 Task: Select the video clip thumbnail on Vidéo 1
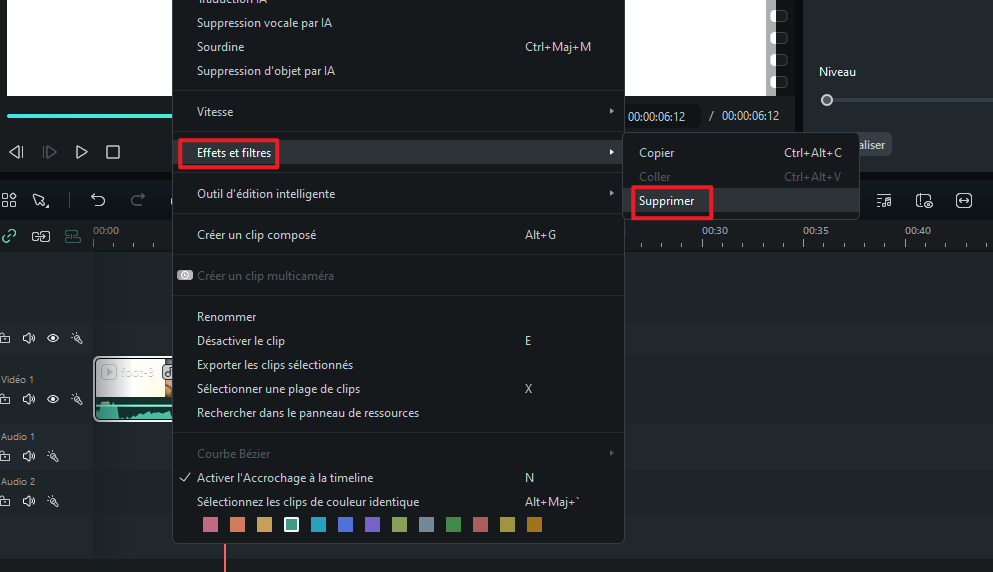(134, 388)
